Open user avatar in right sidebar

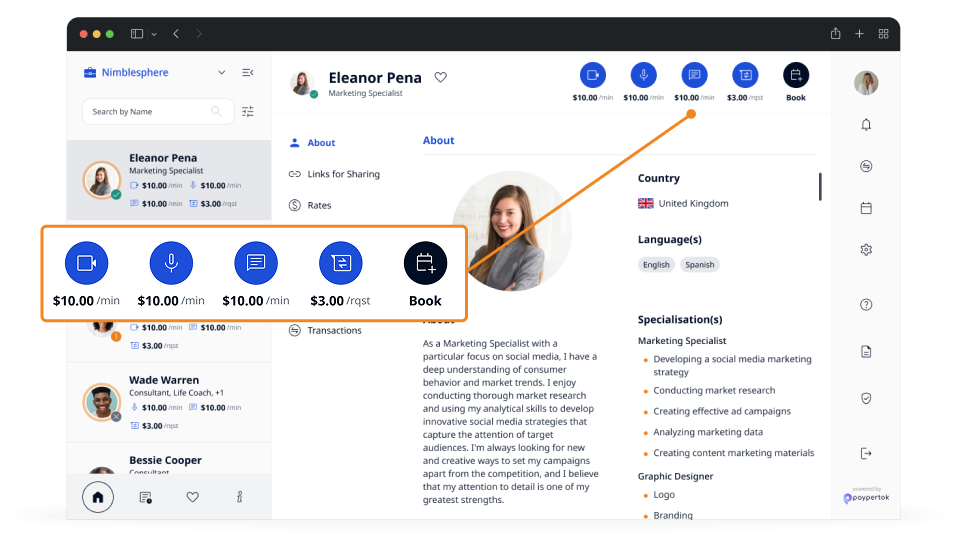point(866,83)
